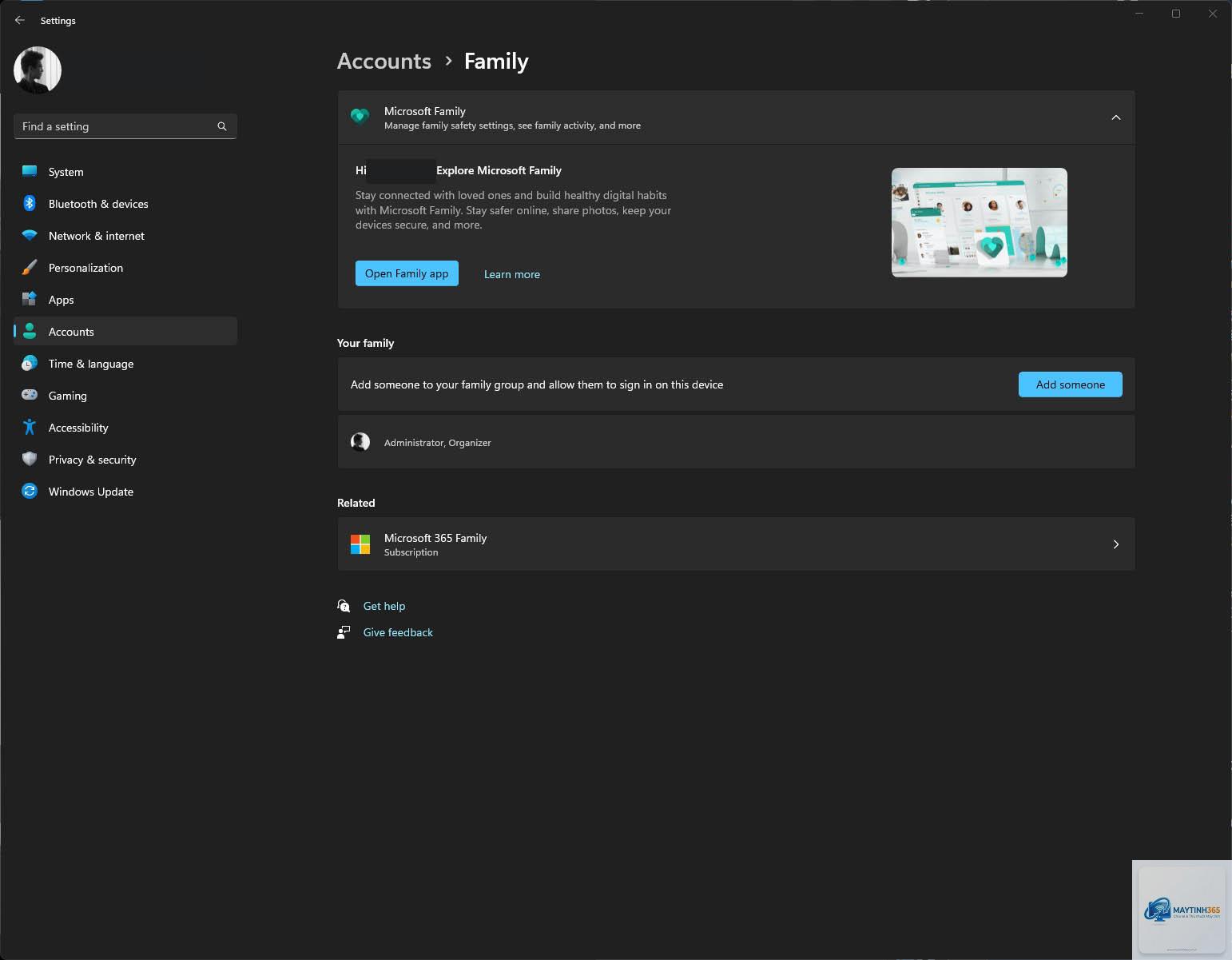
Task: Open the Get help link
Action: click(x=384, y=606)
